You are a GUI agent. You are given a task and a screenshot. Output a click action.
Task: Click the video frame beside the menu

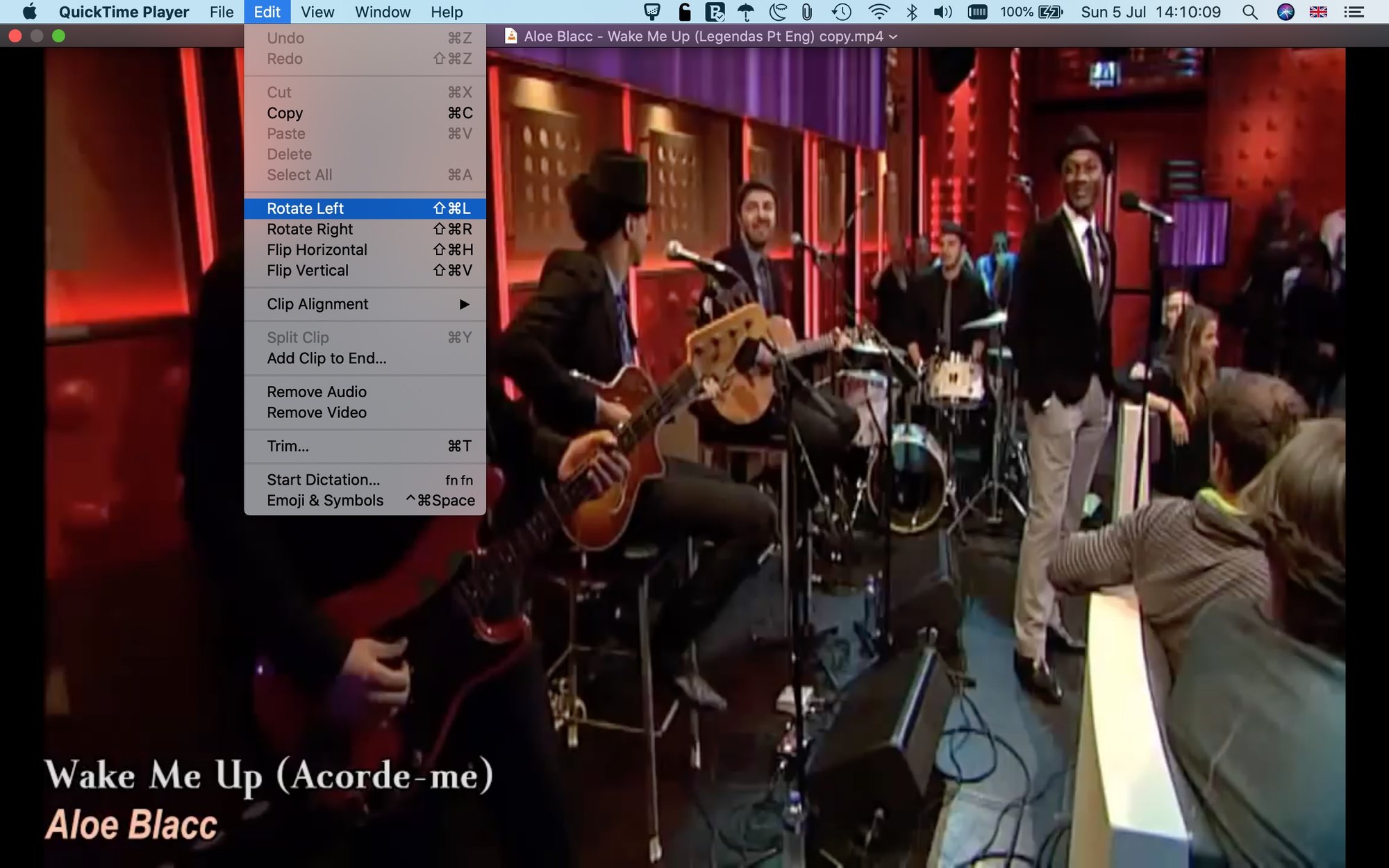915,458
